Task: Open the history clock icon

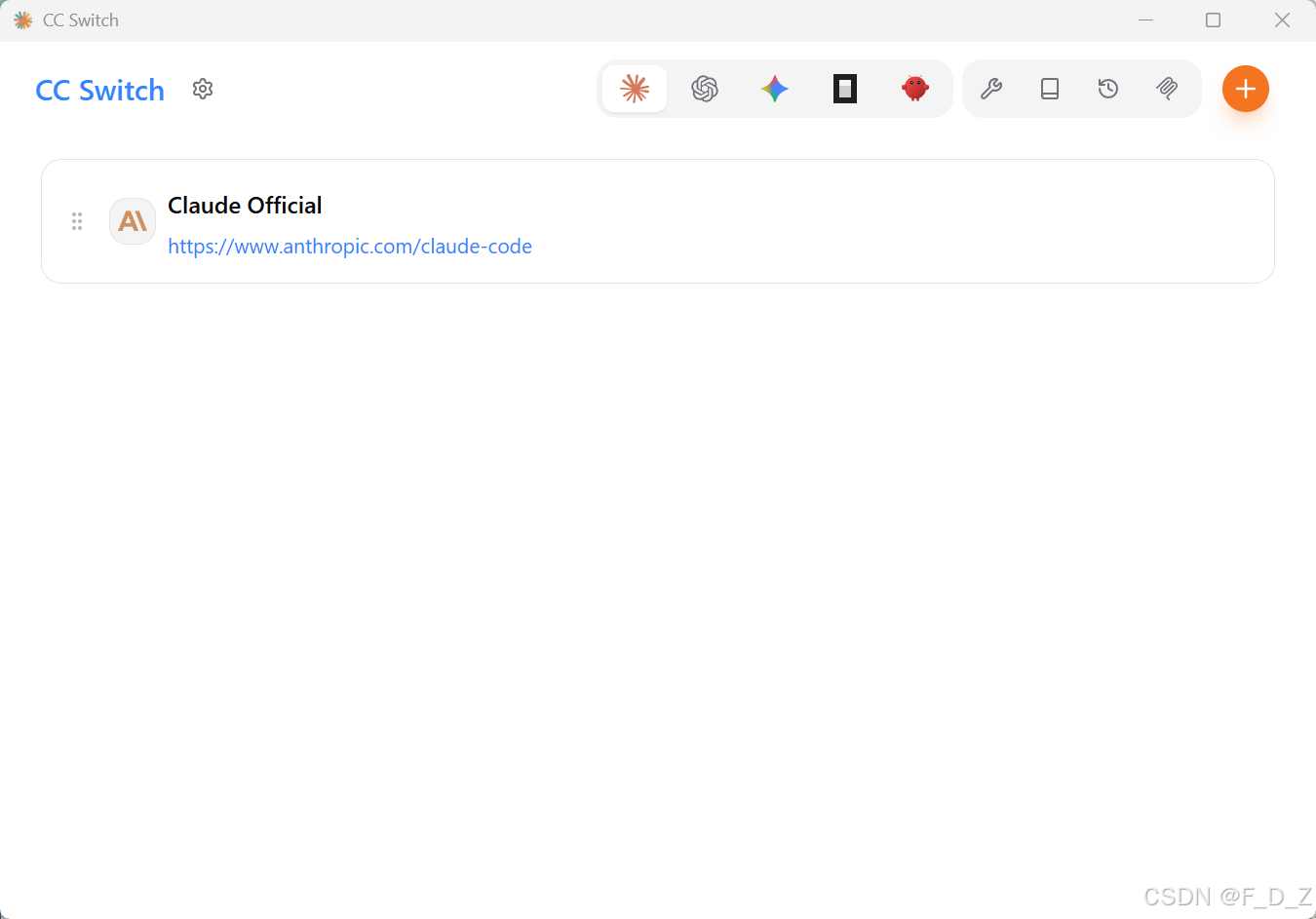Action: (1108, 89)
